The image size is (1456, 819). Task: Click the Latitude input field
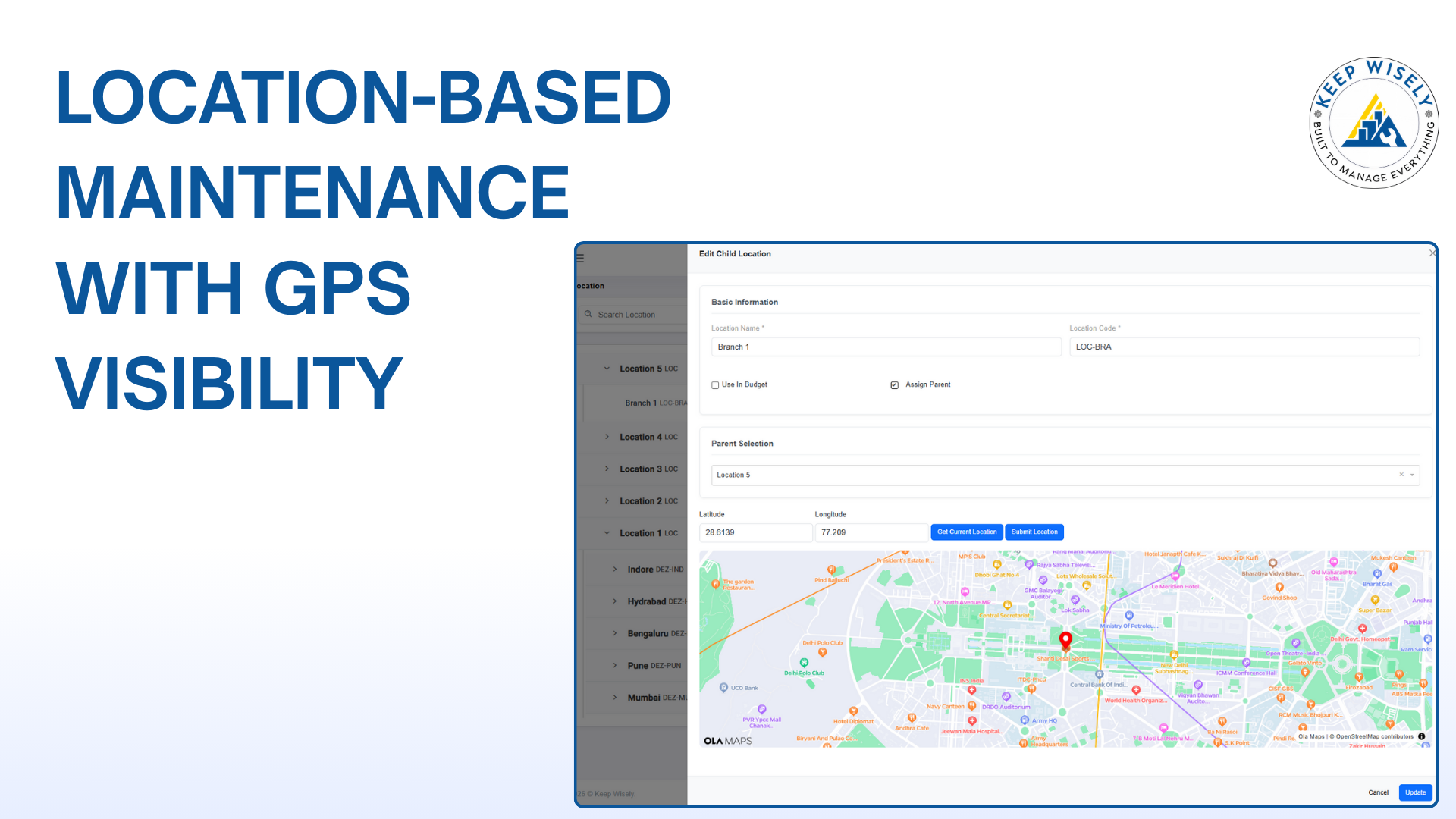755,532
